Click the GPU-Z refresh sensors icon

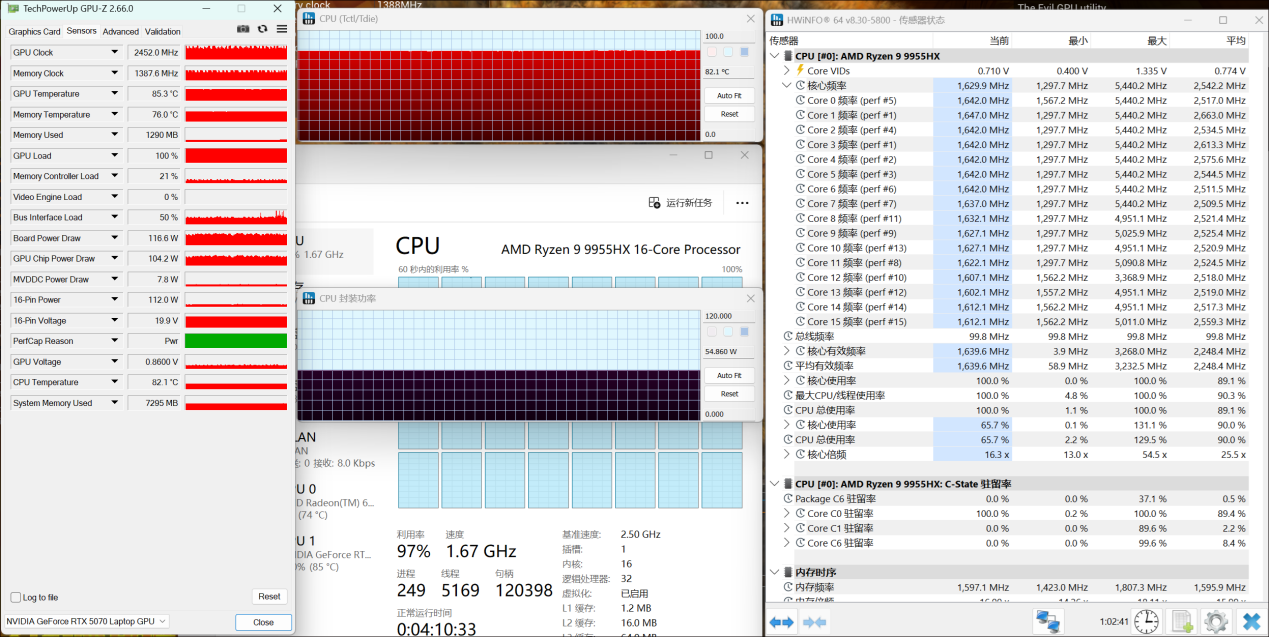[x=262, y=30]
